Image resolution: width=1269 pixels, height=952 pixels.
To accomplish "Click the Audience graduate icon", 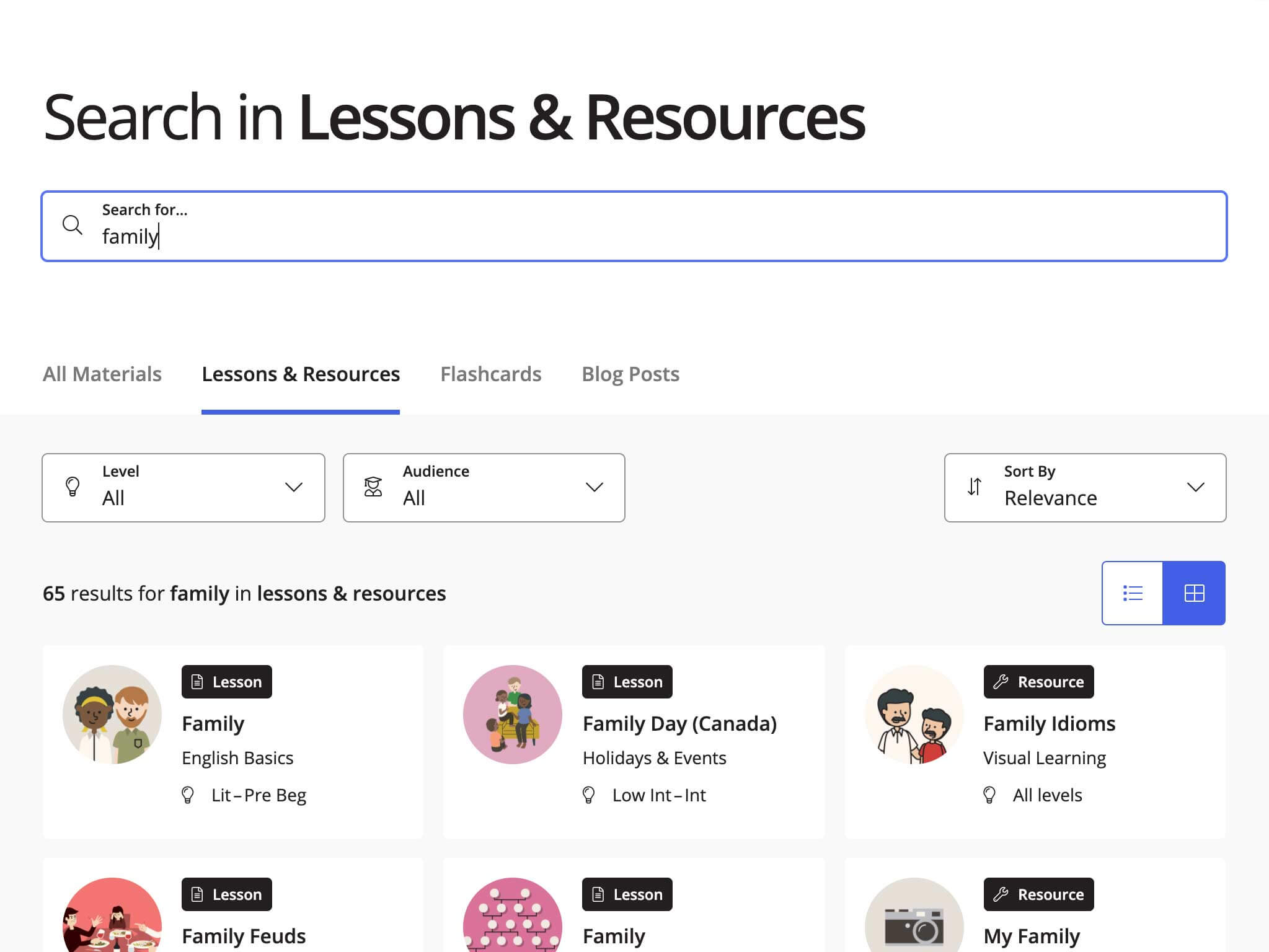I will pyautogui.click(x=373, y=487).
